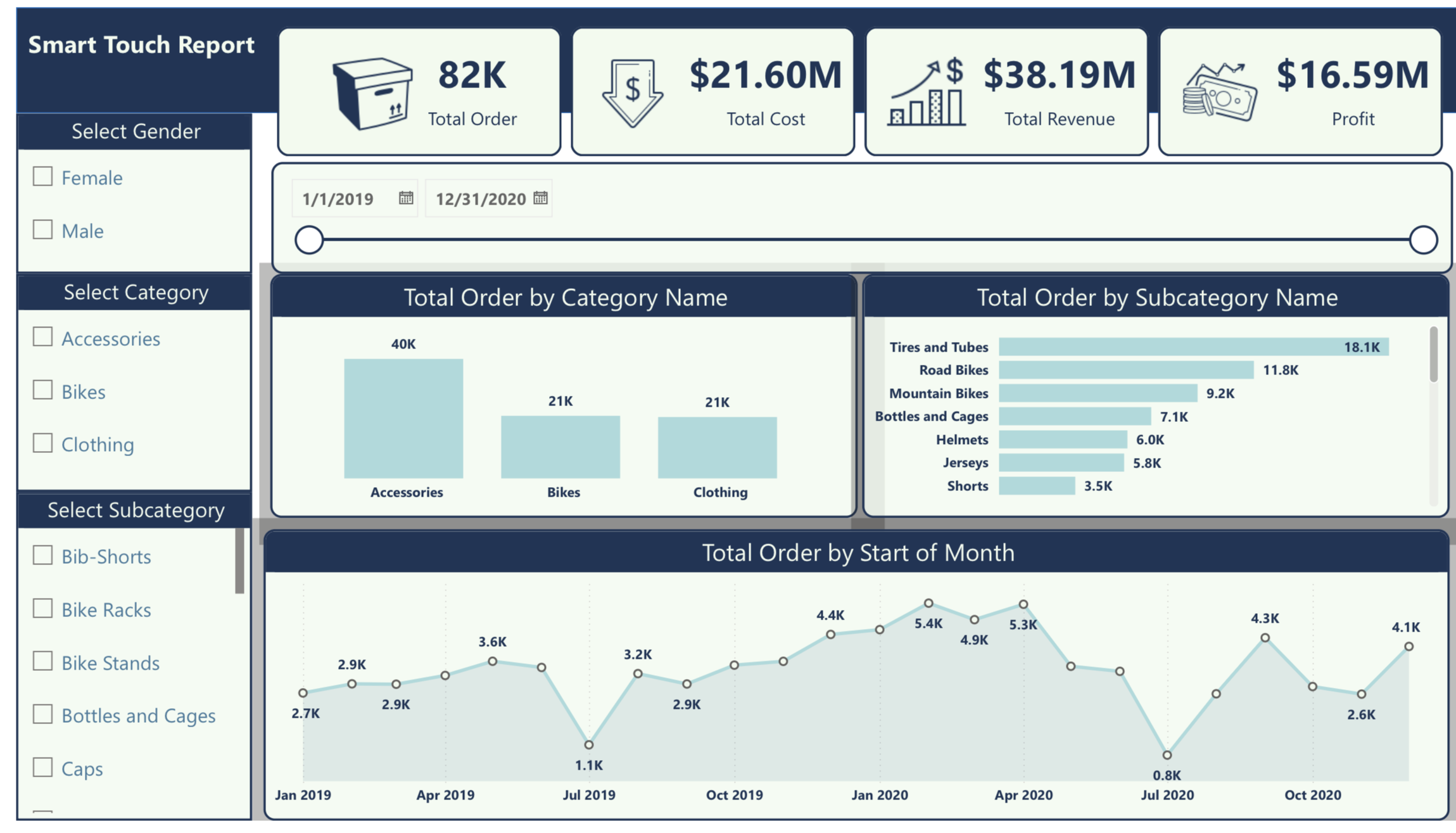The width and height of the screenshot is (1456, 833).
Task: Select the Clothing bar in category chart
Action: (x=717, y=447)
